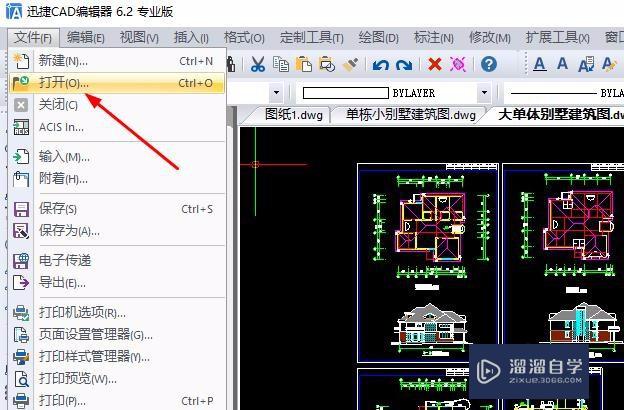Open the 插入(I) menu
The width and height of the screenshot is (624, 410).
[191, 38]
